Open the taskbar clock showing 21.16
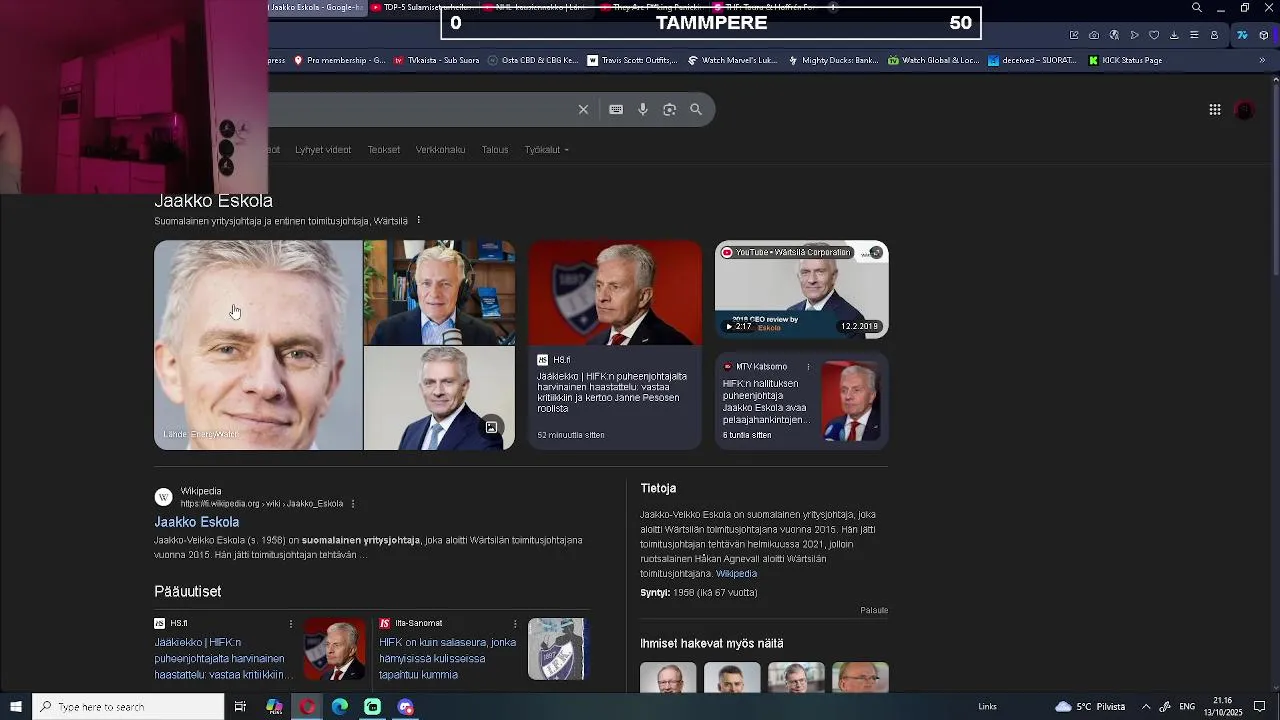The width and height of the screenshot is (1280, 720). click(1222, 707)
